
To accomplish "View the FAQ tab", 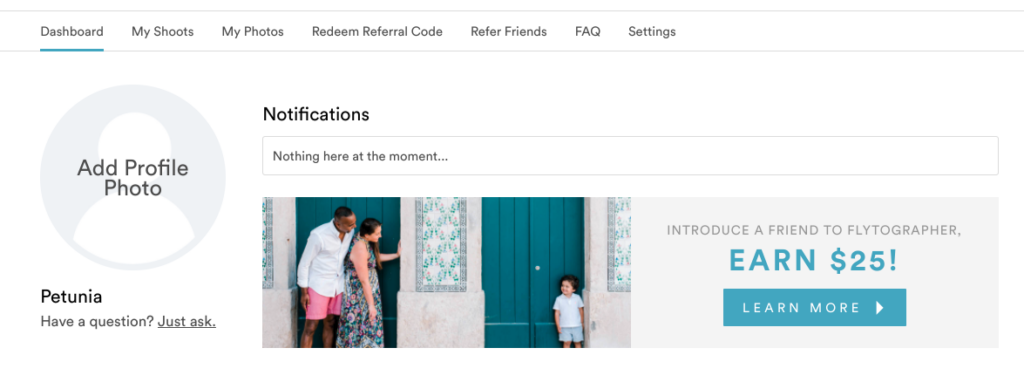I will coord(588,31).
